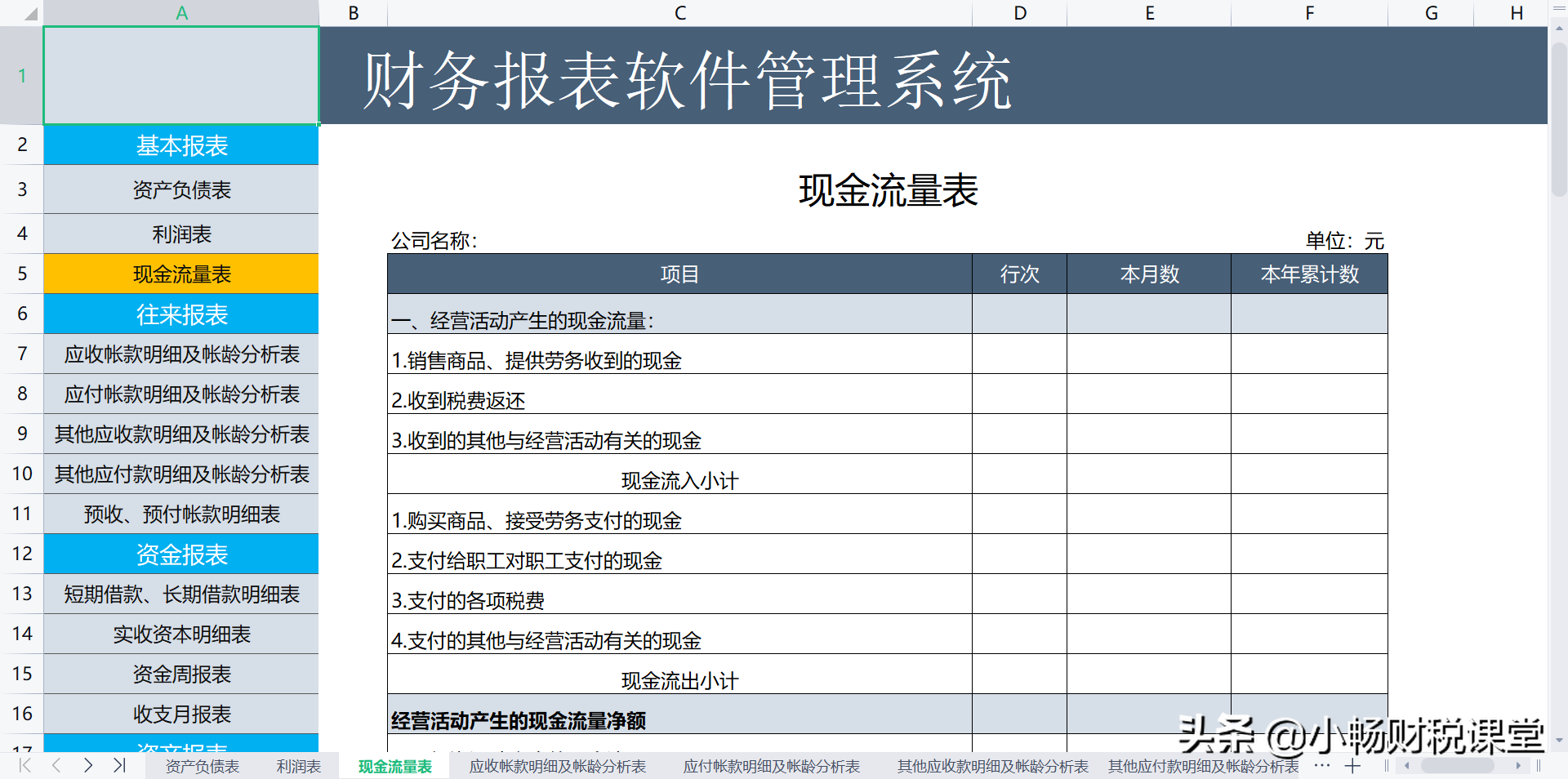The image size is (1568, 779).
Task: Click the 收支月报表 sidebar entry
Action: point(180,714)
